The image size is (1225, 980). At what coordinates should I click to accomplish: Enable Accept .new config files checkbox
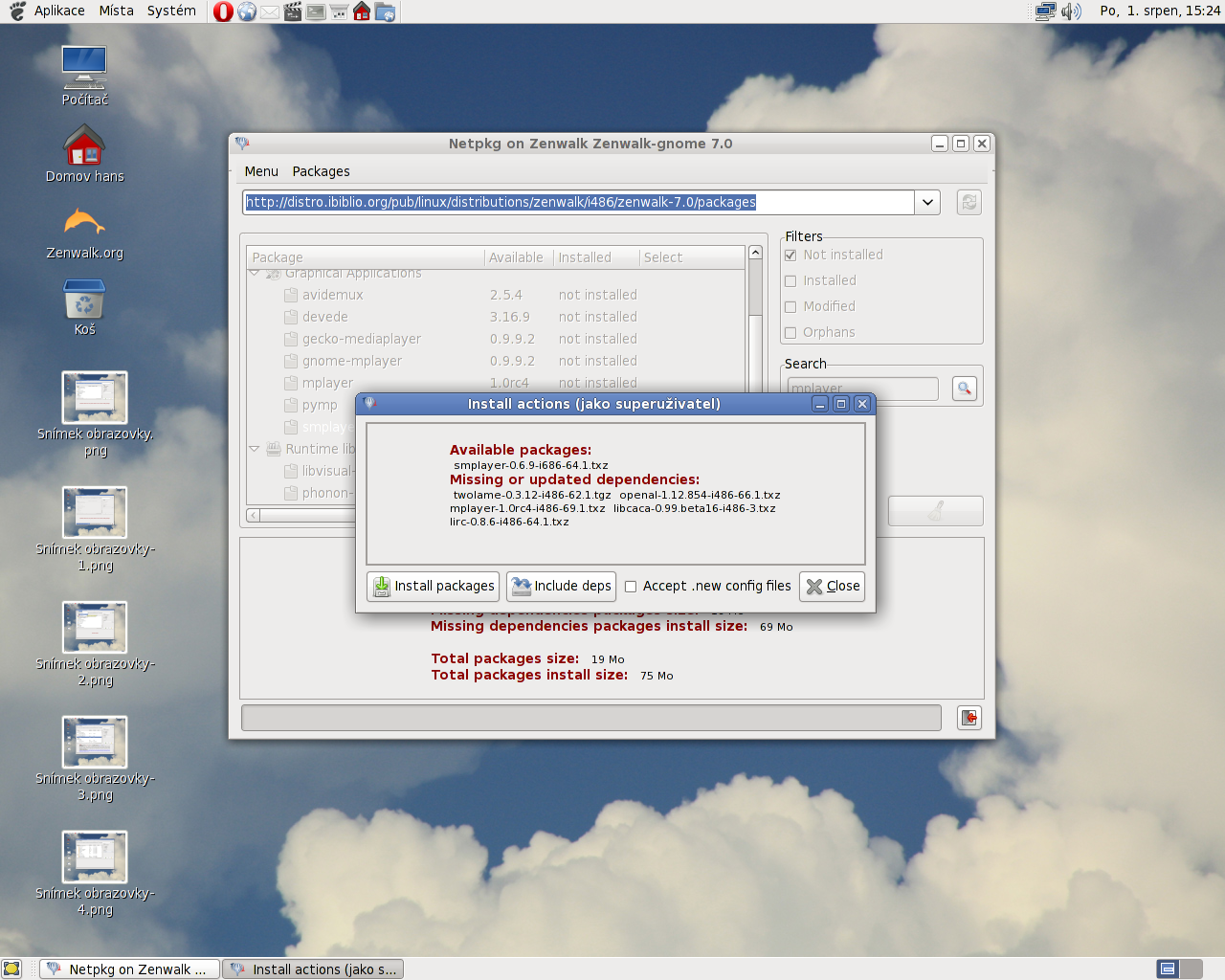(631, 587)
